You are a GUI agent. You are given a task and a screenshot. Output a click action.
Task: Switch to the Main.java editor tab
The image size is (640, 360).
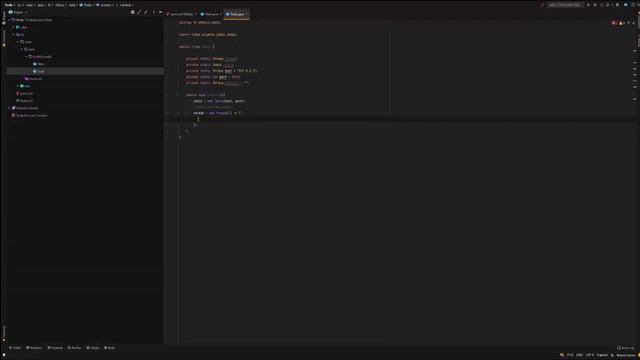[211, 14]
